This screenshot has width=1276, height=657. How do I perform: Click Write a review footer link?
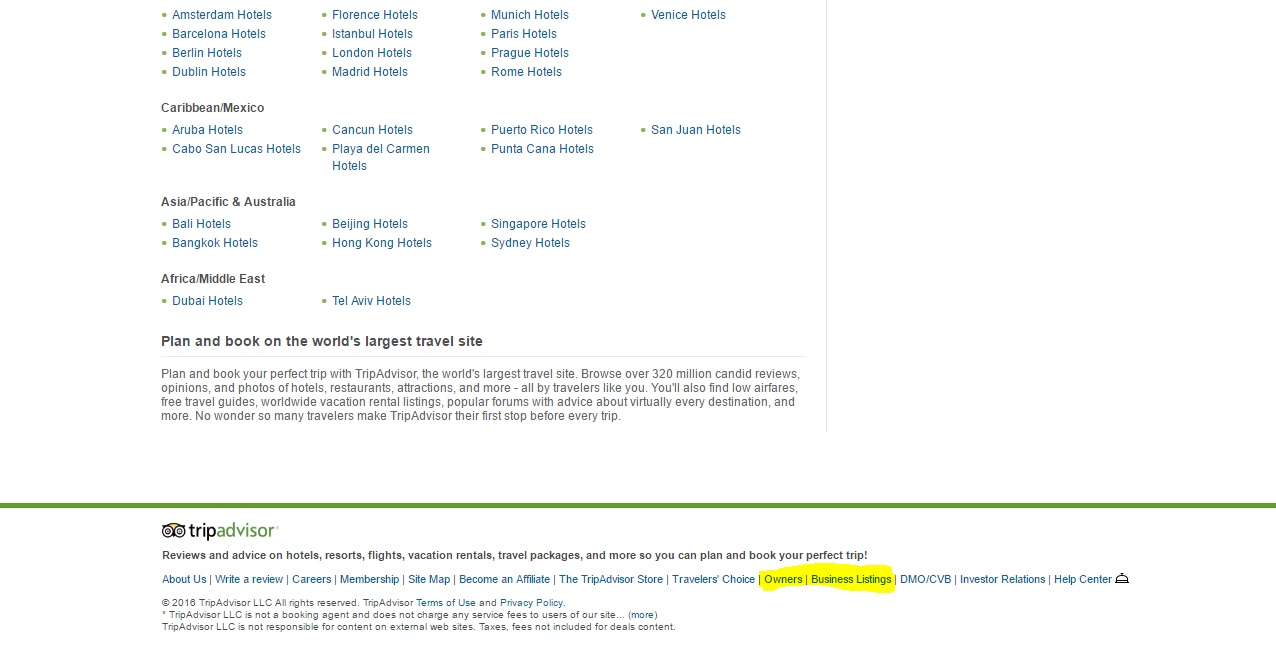[x=249, y=580]
